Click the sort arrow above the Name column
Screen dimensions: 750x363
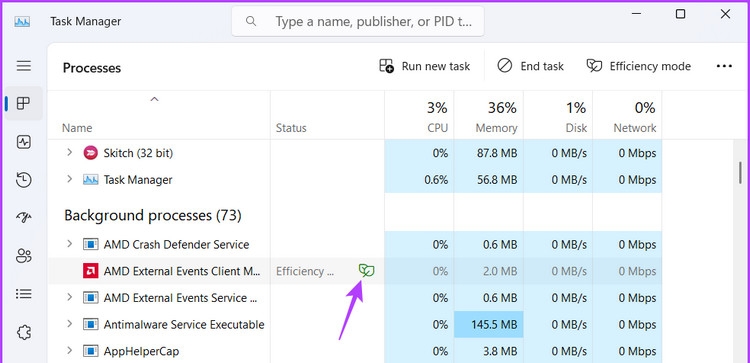coord(154,99)
